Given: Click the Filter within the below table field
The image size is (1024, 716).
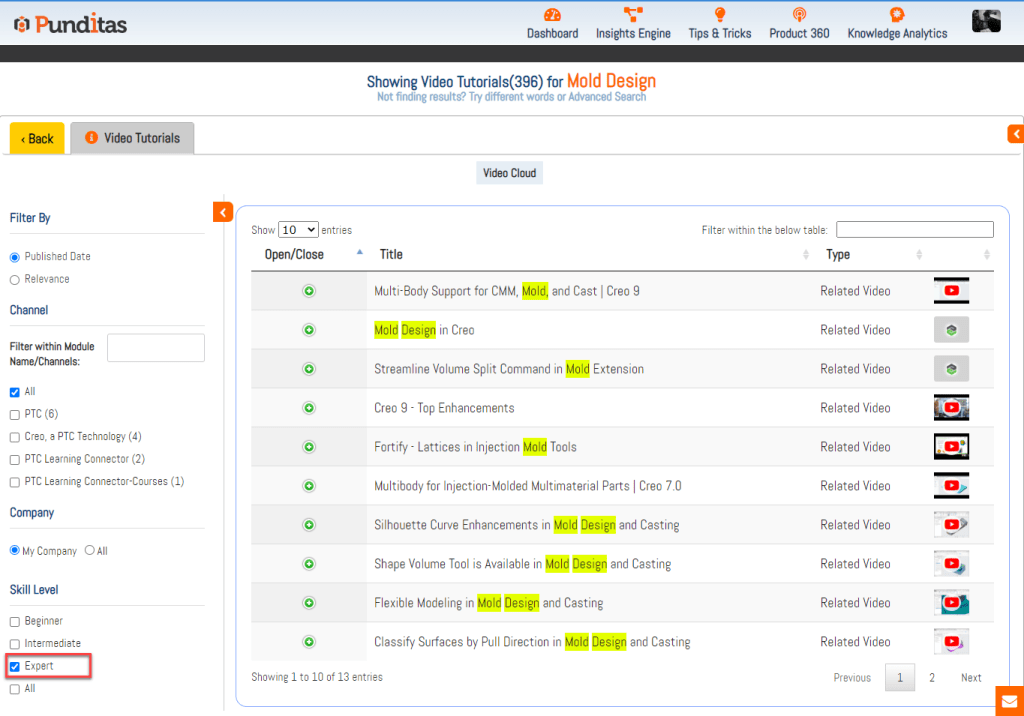Looking at the screenshot, I should coord(914,230).
